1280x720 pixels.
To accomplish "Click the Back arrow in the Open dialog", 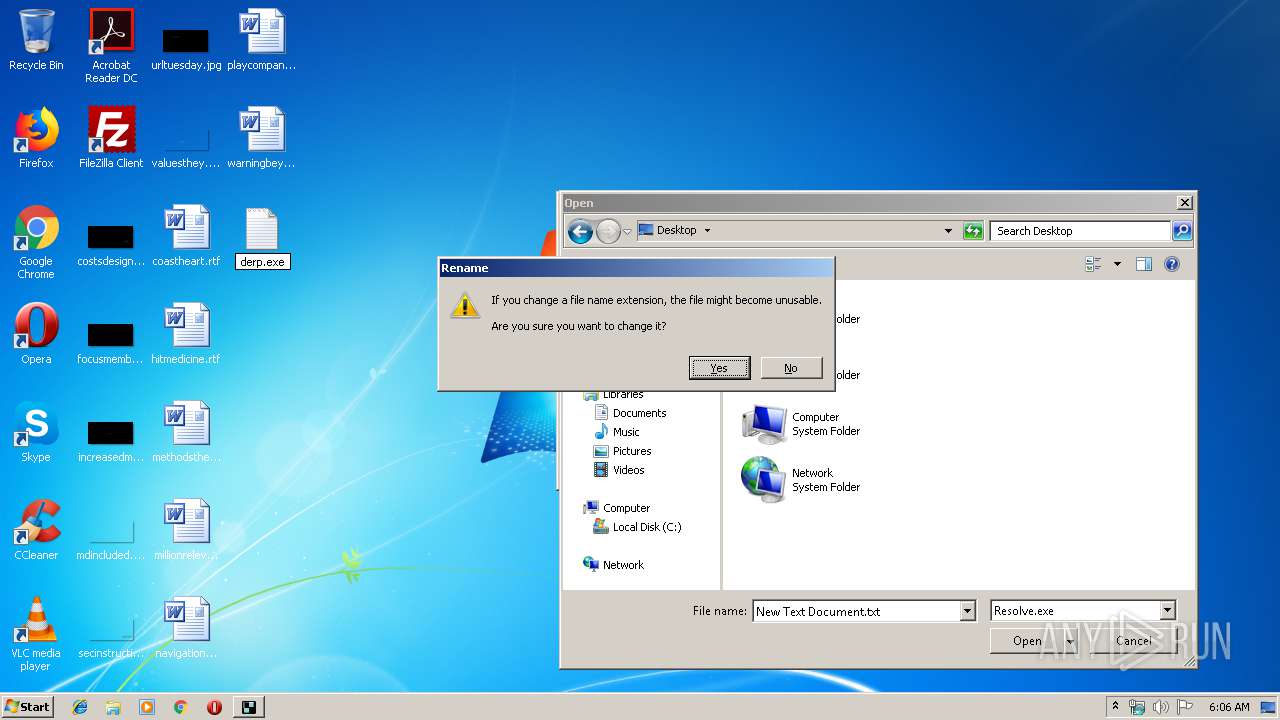I will coord(580,231).
